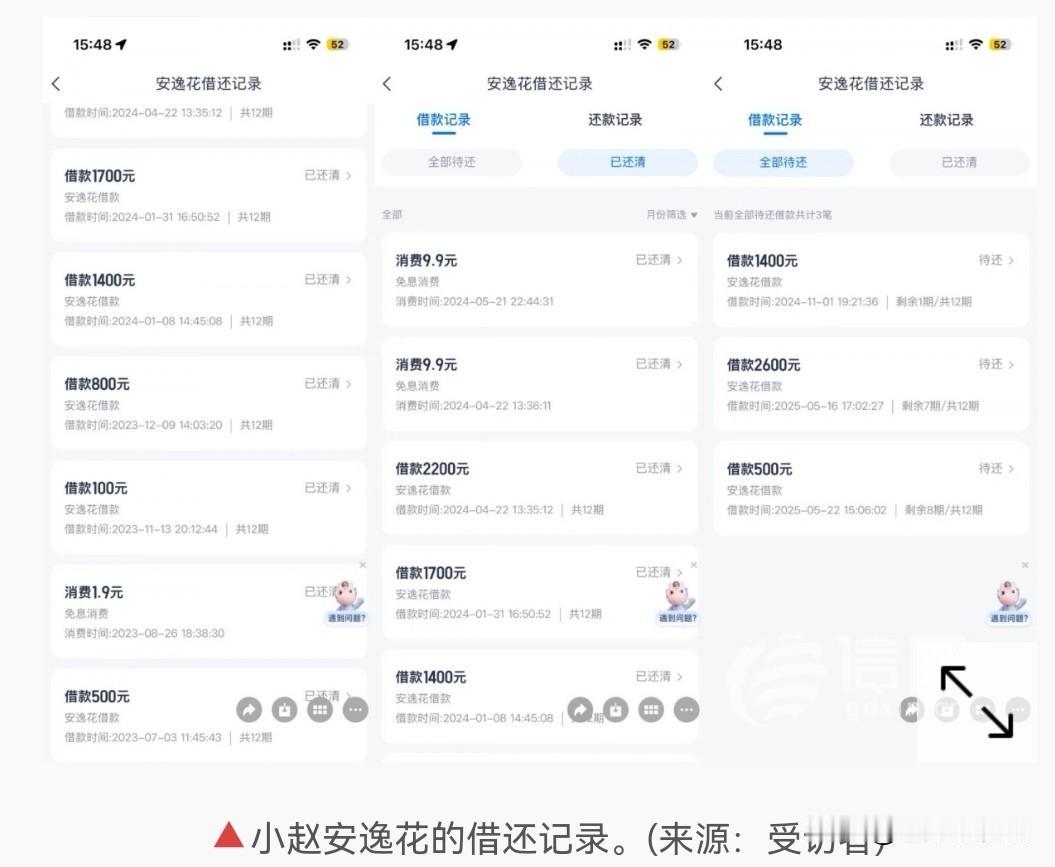Tap the battery 52 indicator in the middle screenshot

click(668, 44)
